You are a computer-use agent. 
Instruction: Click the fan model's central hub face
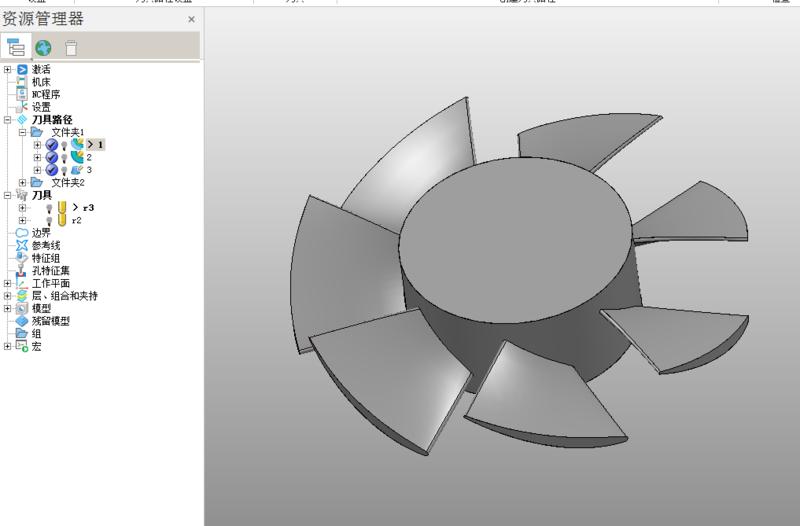(x=515, y=240)
